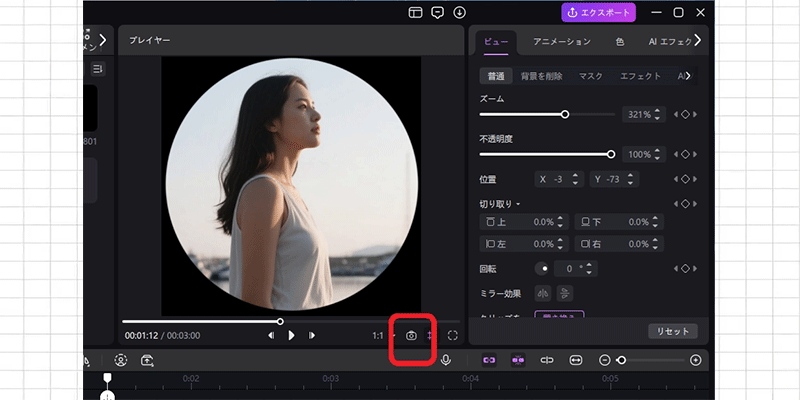Adjust the 不透明度 slider handle

tap(611, 154)
